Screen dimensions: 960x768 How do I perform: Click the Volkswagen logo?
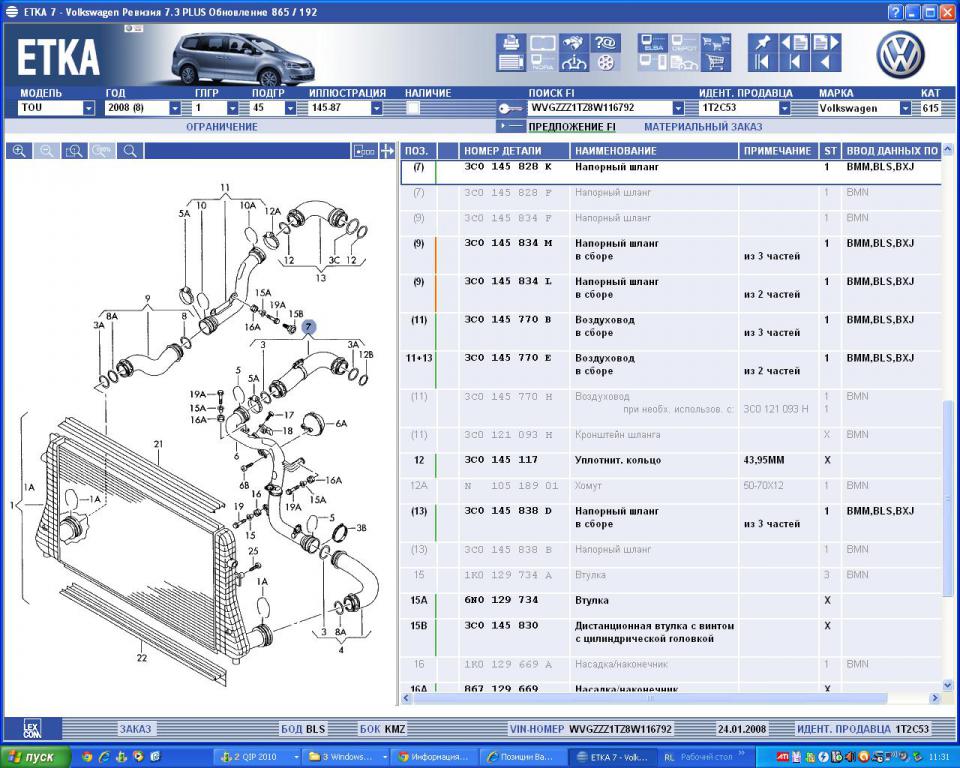click(900, 54)
